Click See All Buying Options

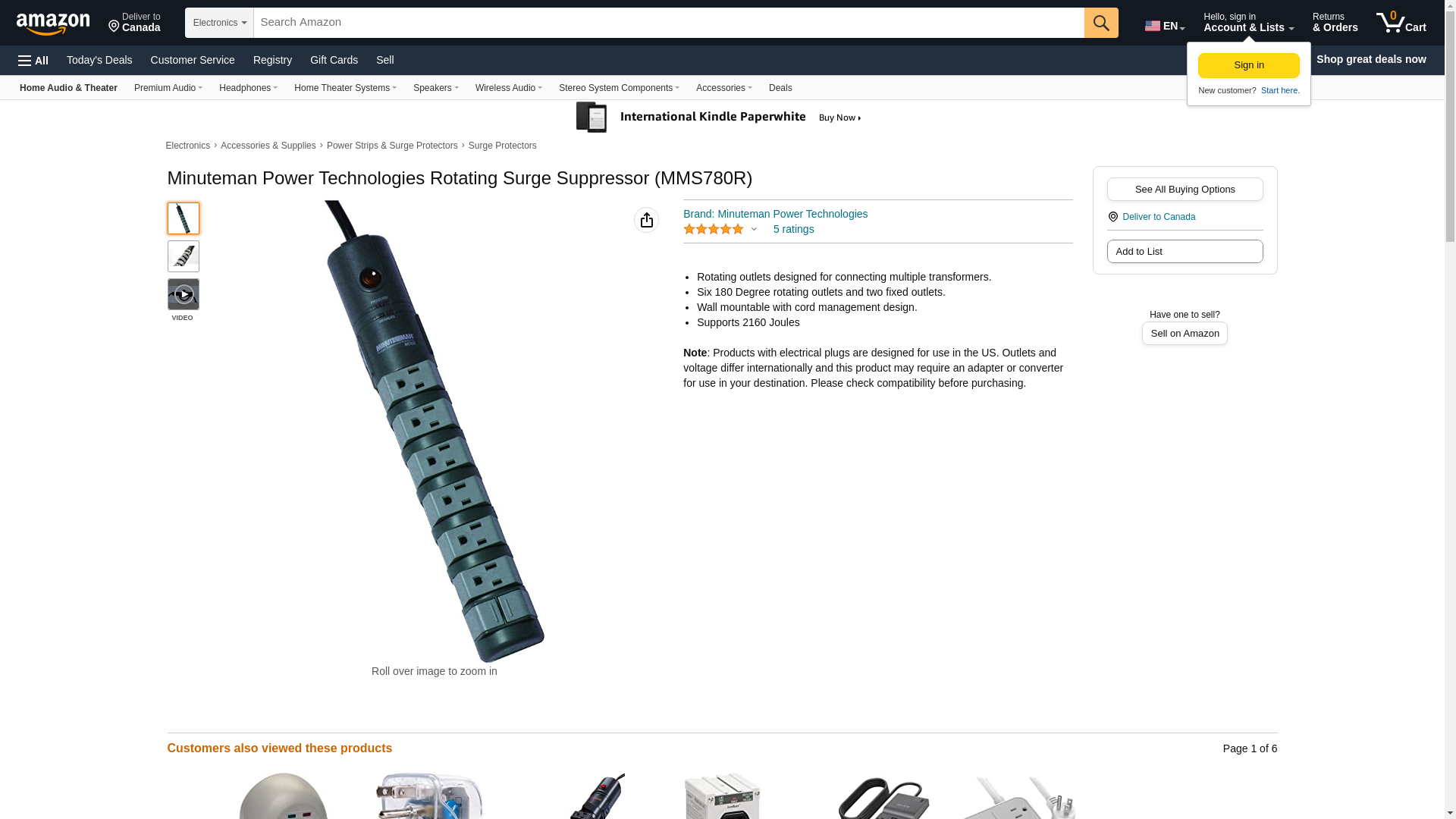coord(1185,190)
